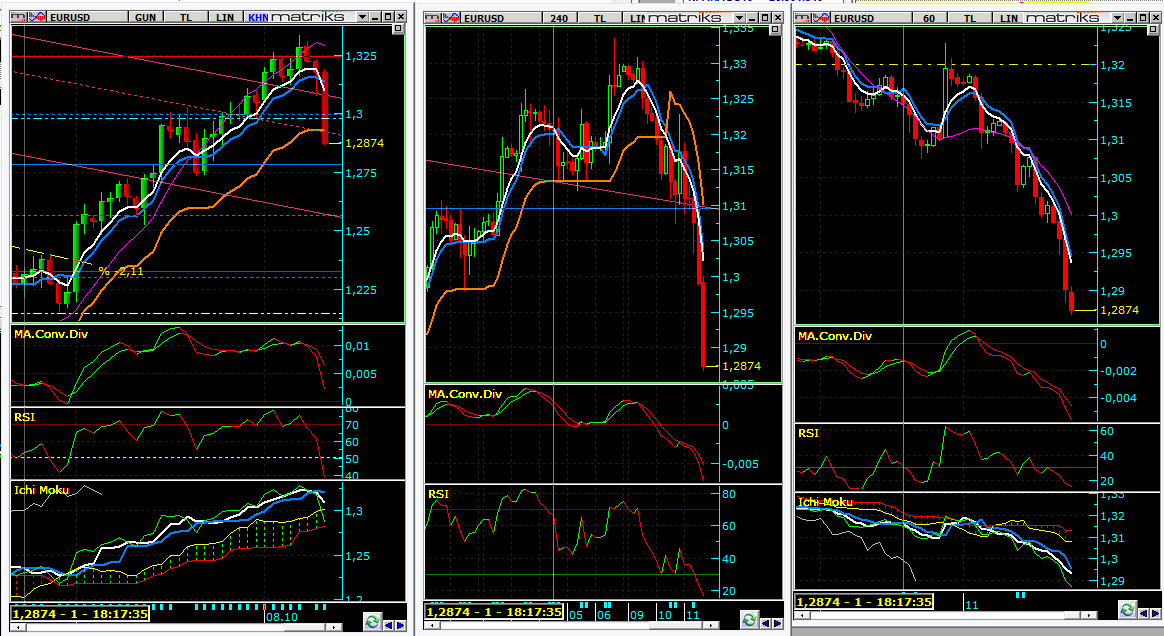Open the 60 period selector
This screenshot has width=1164, height=636.
[929, 18]
